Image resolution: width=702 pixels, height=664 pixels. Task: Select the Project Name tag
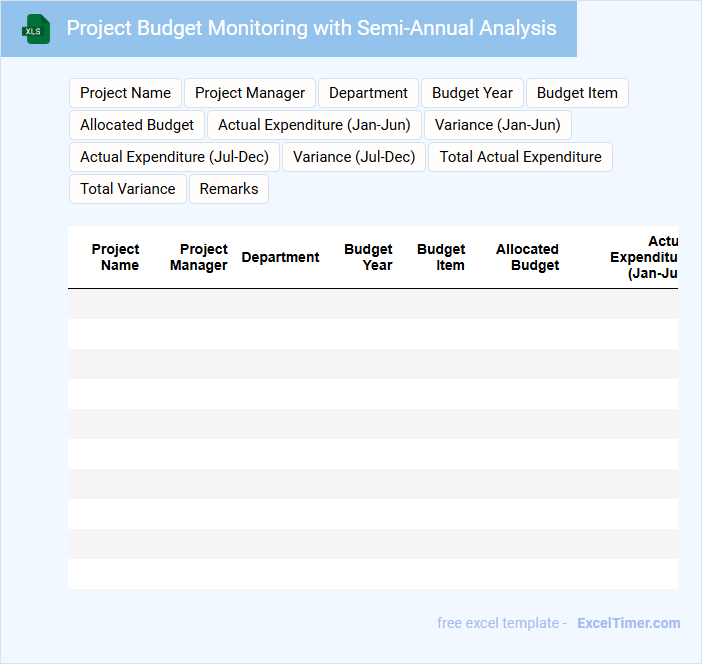[x=125, y=93]
